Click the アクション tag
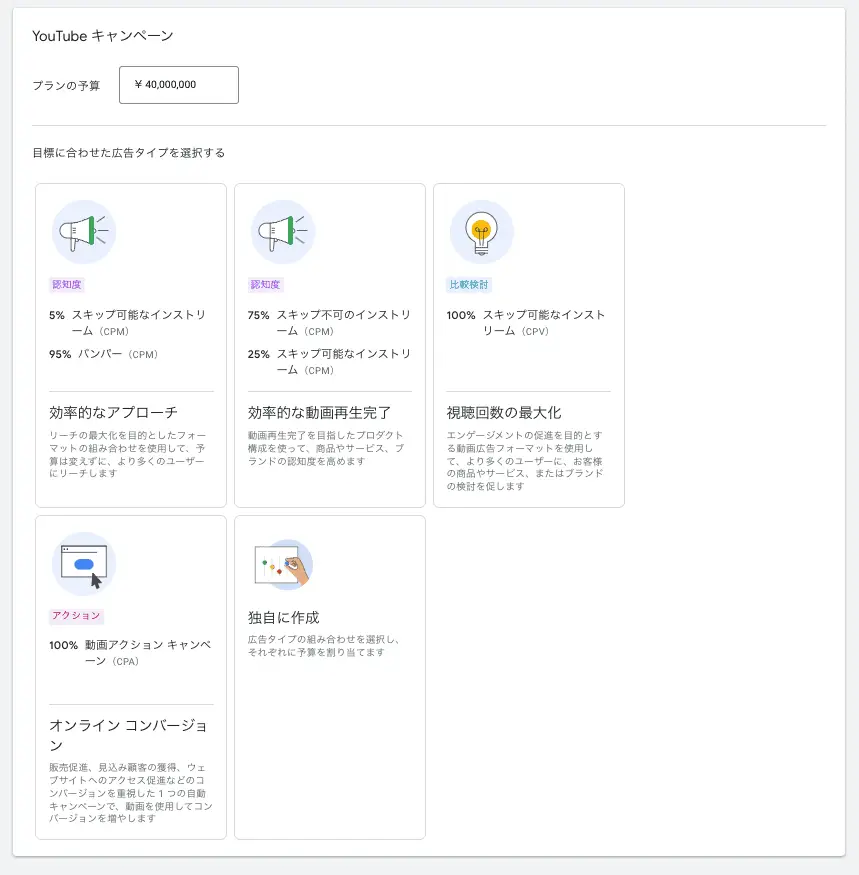Viewport: 859px width, 875px height. coord(76,616)
